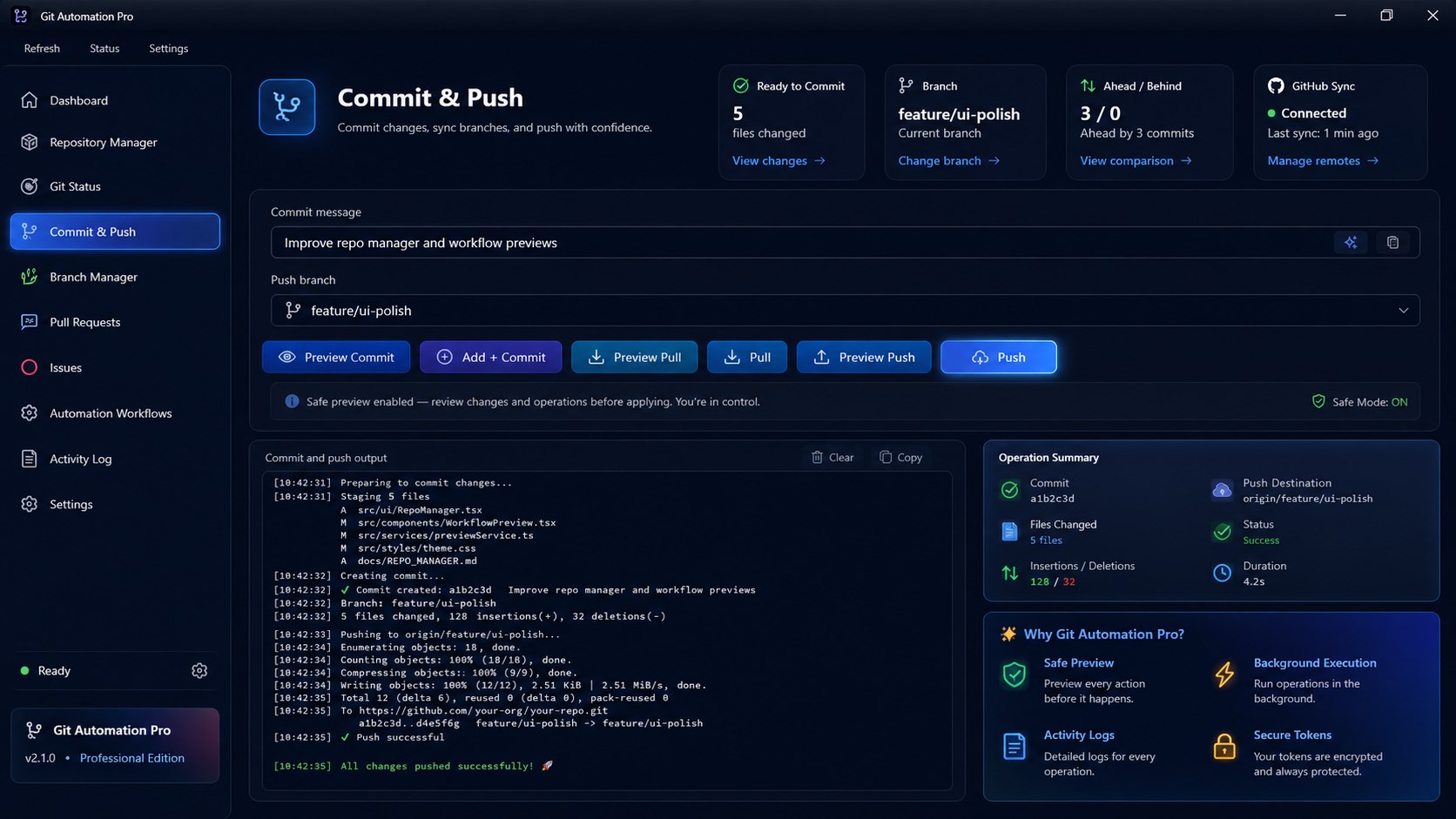
Task: Click the Git Status icon in sidebar
Action: (x=30, y=186)
